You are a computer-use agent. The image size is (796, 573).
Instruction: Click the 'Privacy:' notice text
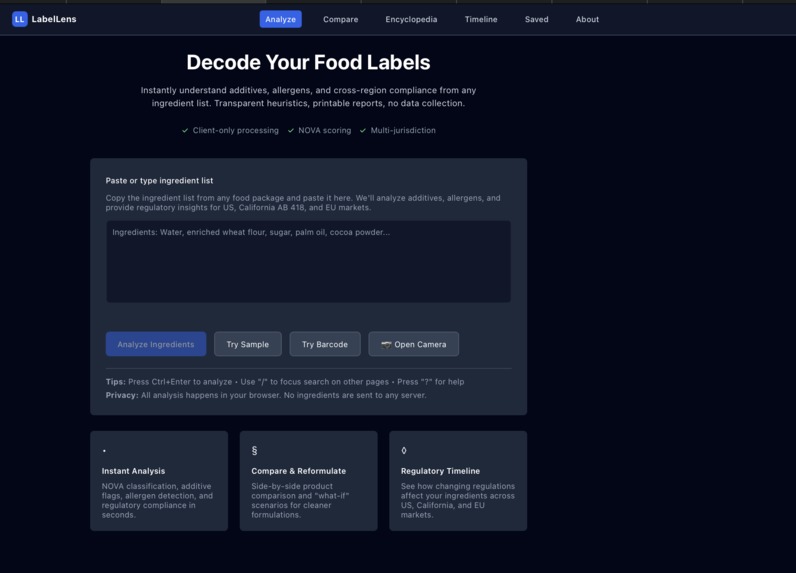point(266,395)
